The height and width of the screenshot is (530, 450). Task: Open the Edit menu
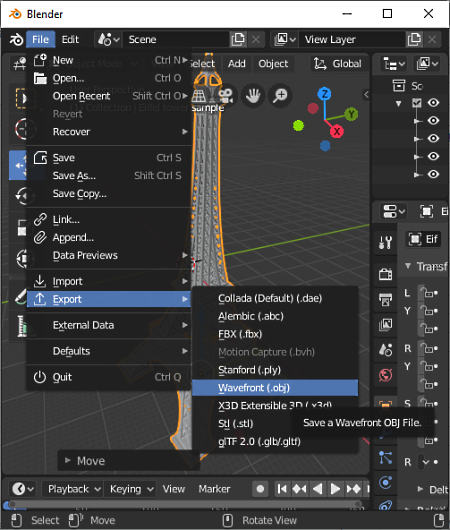pyautogui.click(x=70, y=40)
